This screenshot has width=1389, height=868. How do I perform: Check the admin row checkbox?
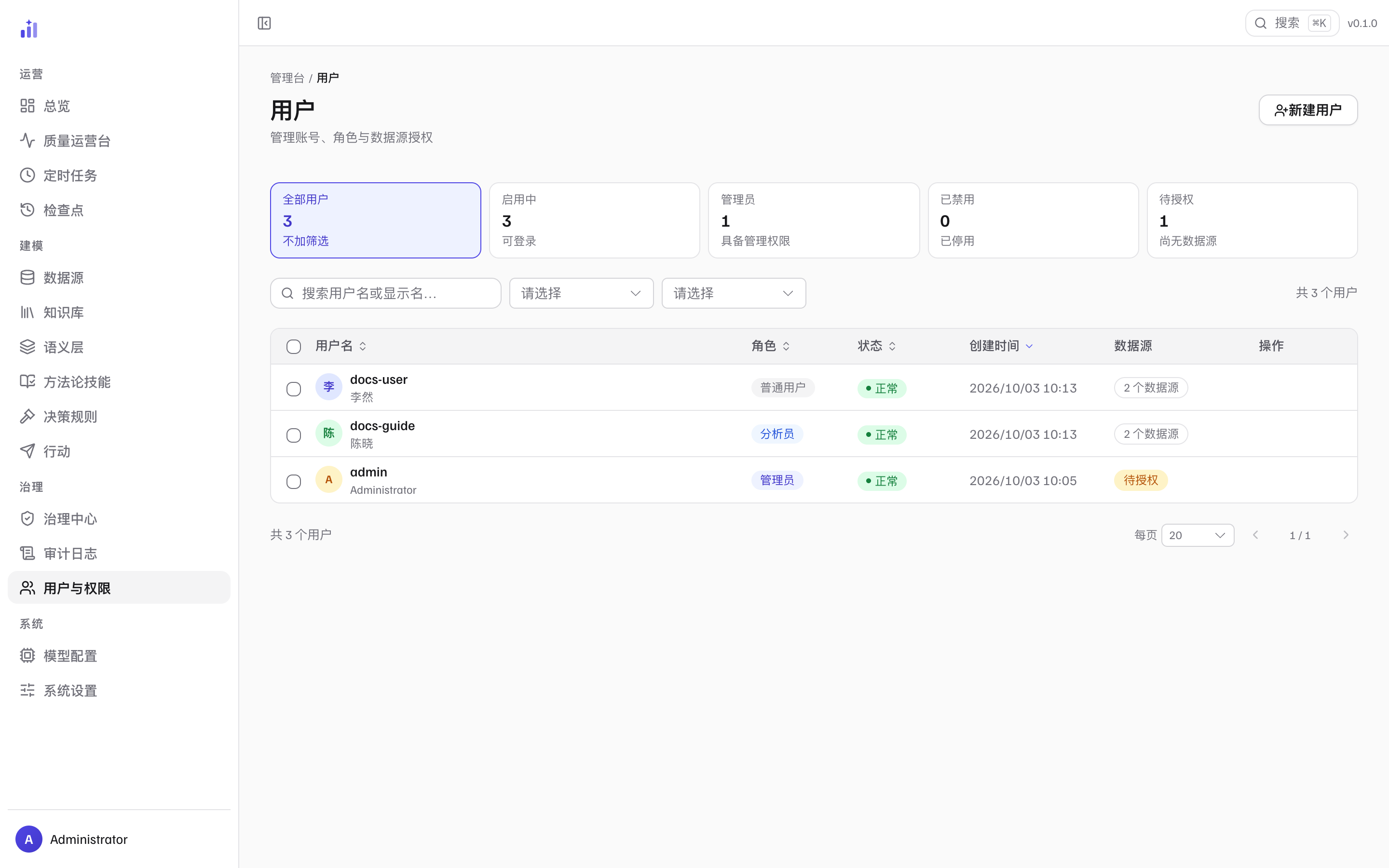293,482
